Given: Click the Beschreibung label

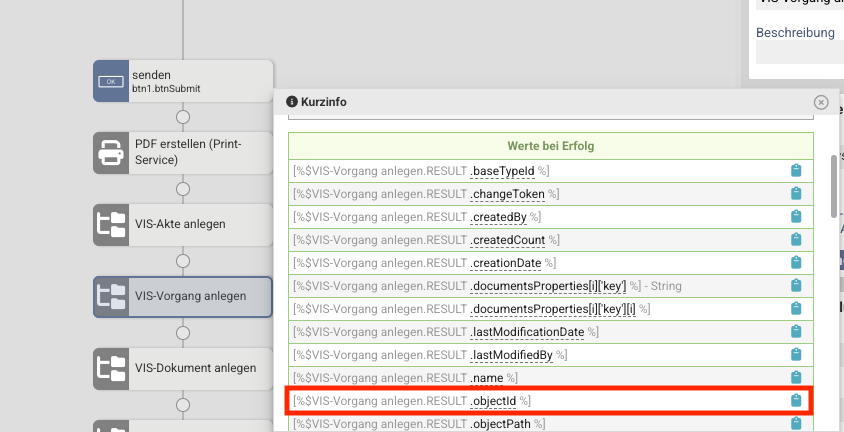Looking at the screenshot, I should [795, 32].
